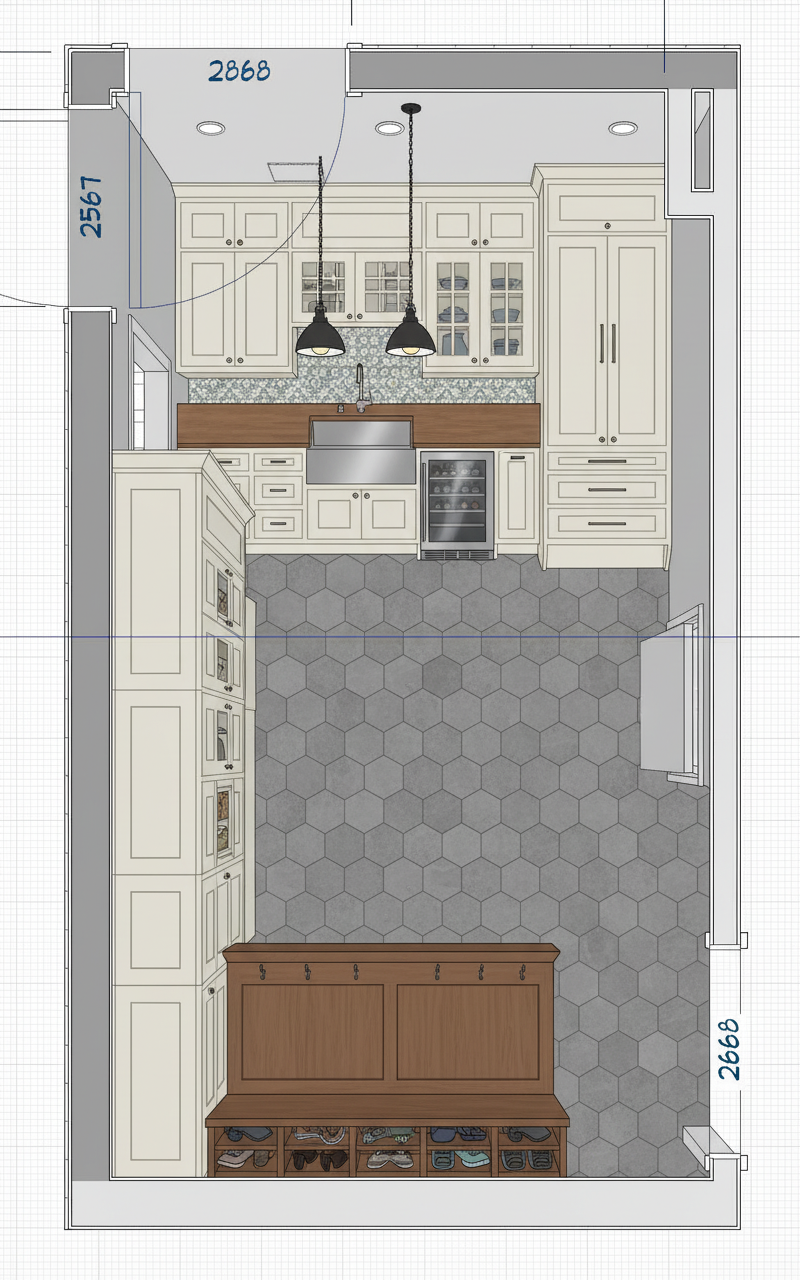The height and width of the screenshot is (1280, 800).
Task: Click the ceiling air vent grille
Action: pyautogui.click(x=292, y=171)
